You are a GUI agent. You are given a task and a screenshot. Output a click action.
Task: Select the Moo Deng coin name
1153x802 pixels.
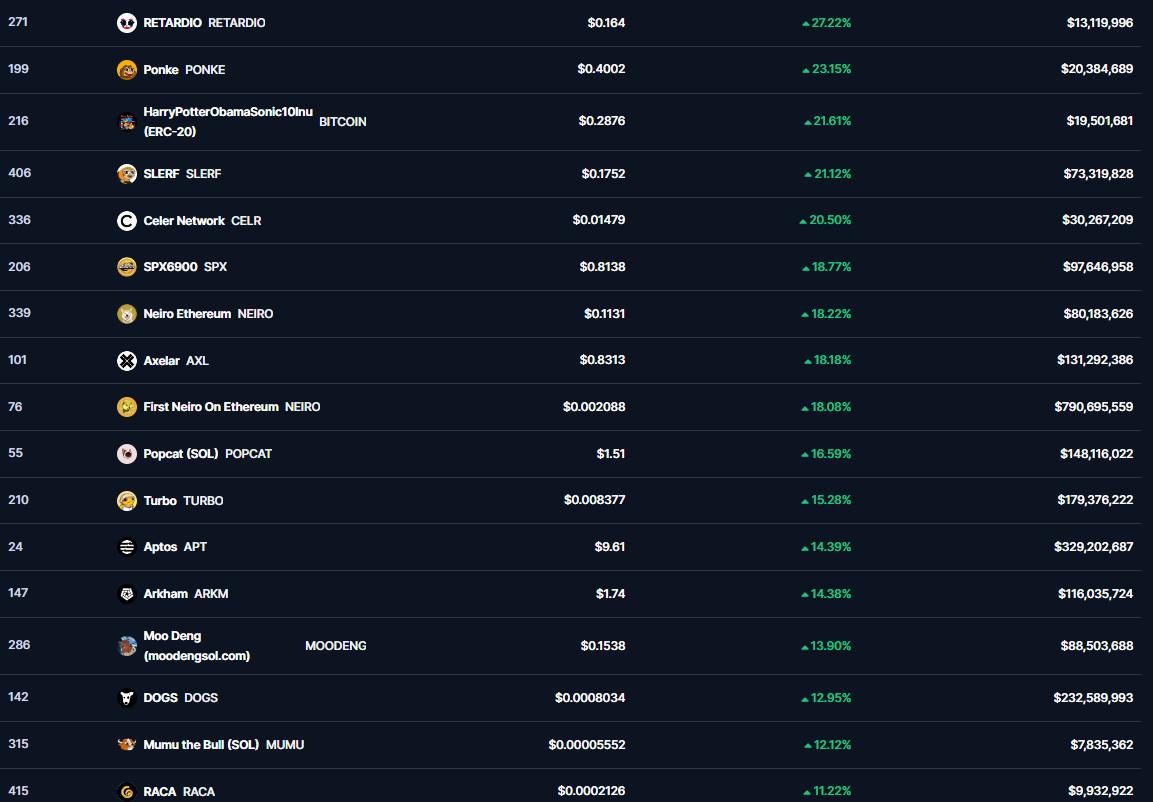coord(172,636)
